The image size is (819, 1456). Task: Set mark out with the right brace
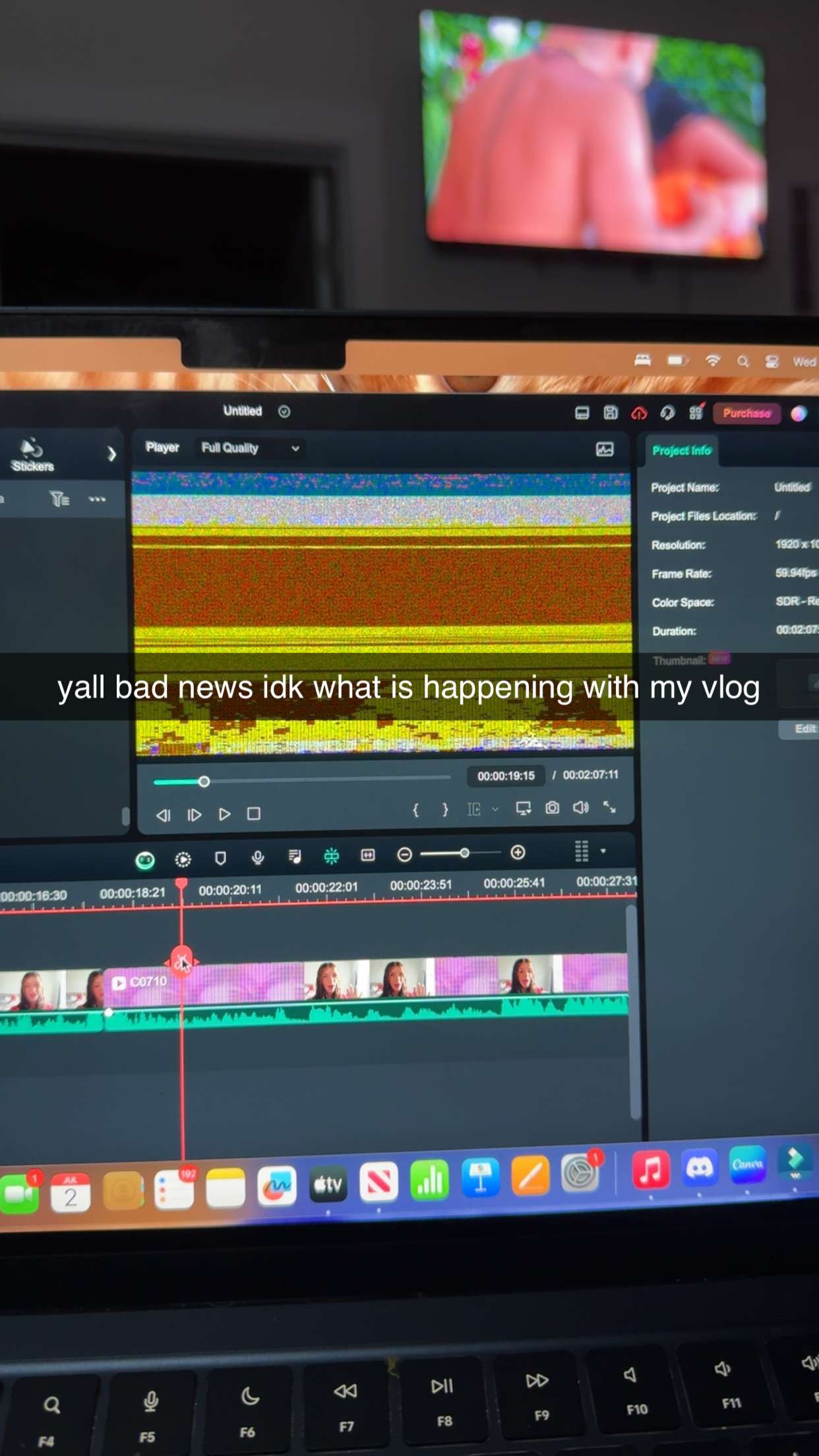coord(445,810)
